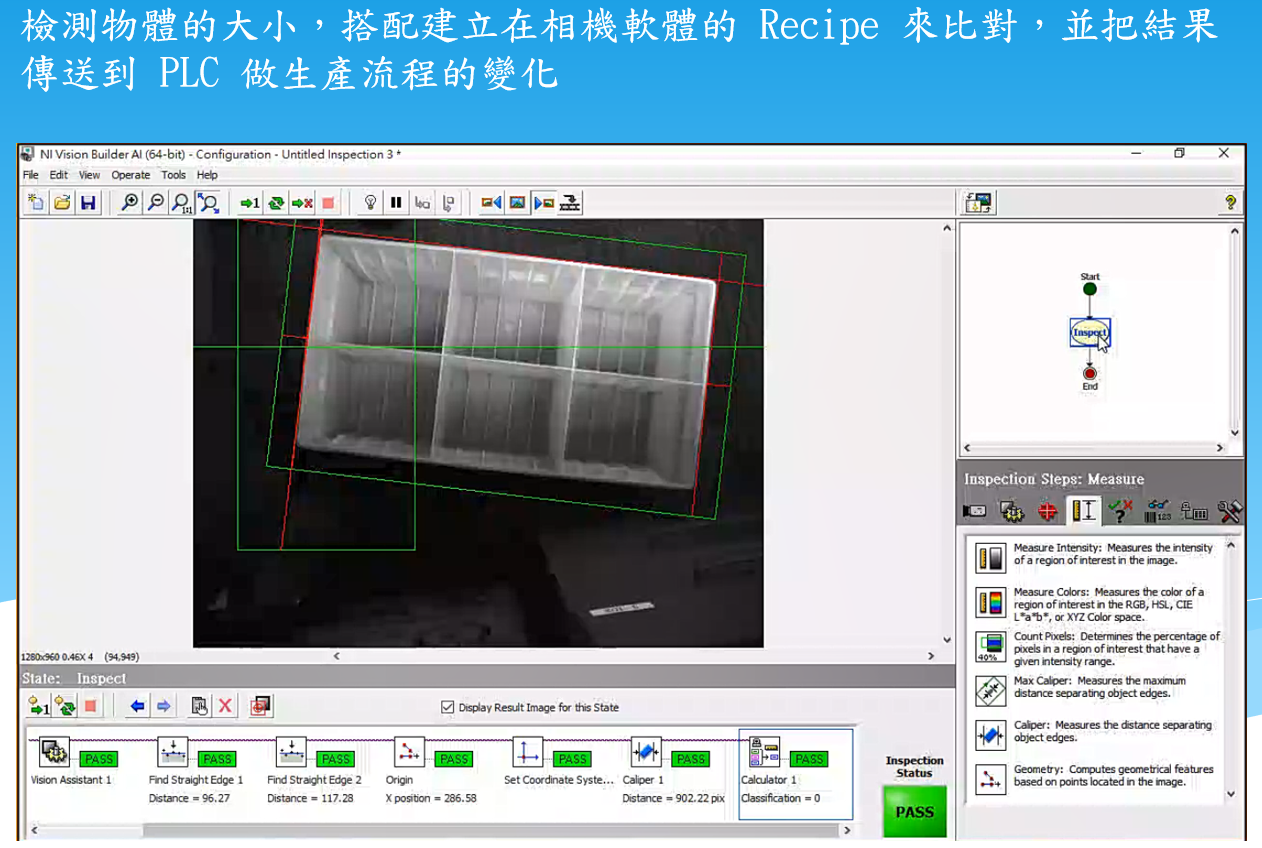Stop the Inspect state run
1262x848 pixels.
(91, 707)
